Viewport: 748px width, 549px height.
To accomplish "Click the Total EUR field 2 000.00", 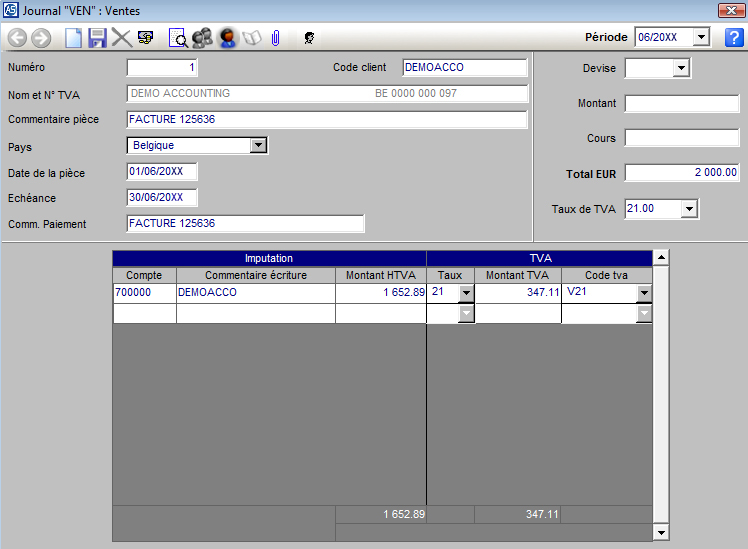I will [682, 173].
